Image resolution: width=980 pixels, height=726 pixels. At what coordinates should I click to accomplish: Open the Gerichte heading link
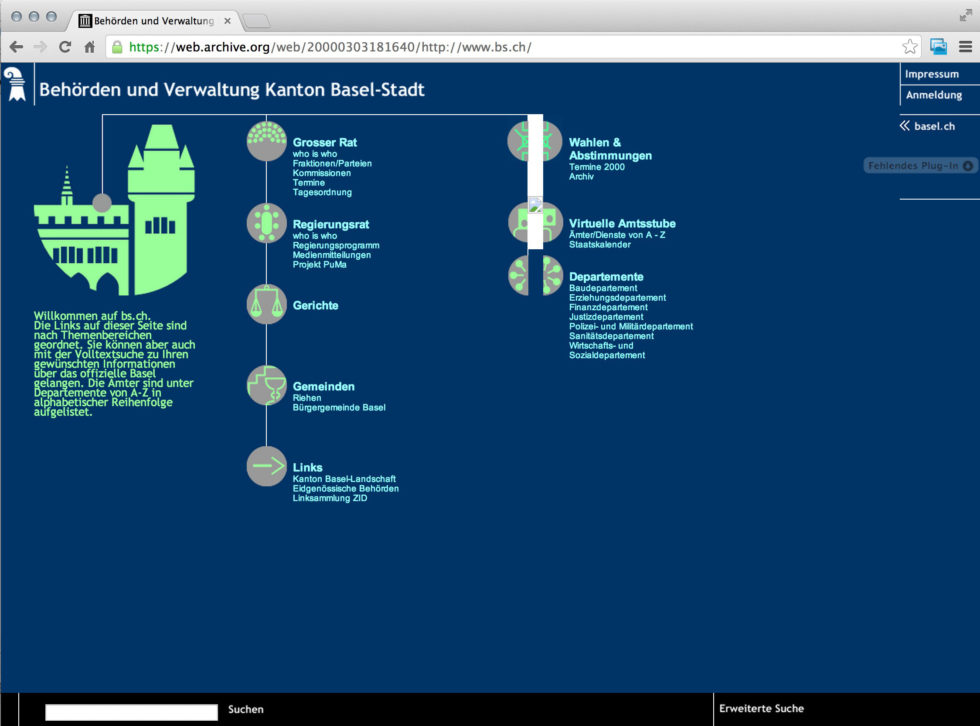[x=316, y=306]
